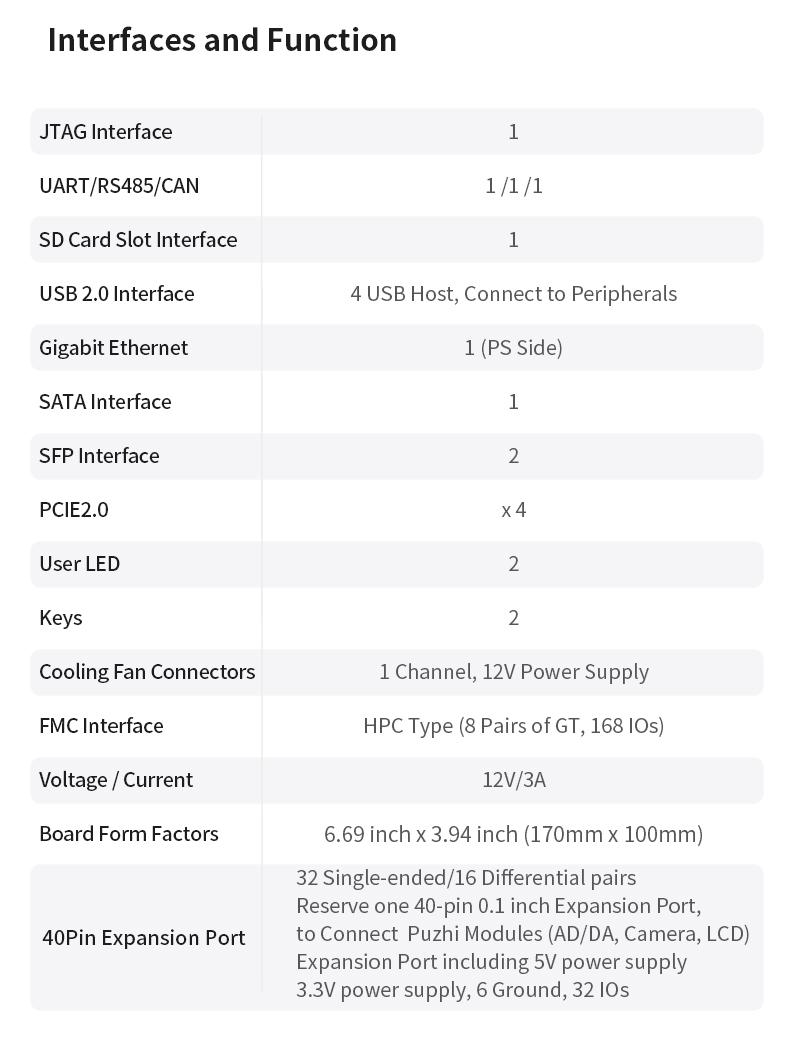Select the '12V/3A' voltage value
This screenshot has width=790, height=1046.
point(513,780)
